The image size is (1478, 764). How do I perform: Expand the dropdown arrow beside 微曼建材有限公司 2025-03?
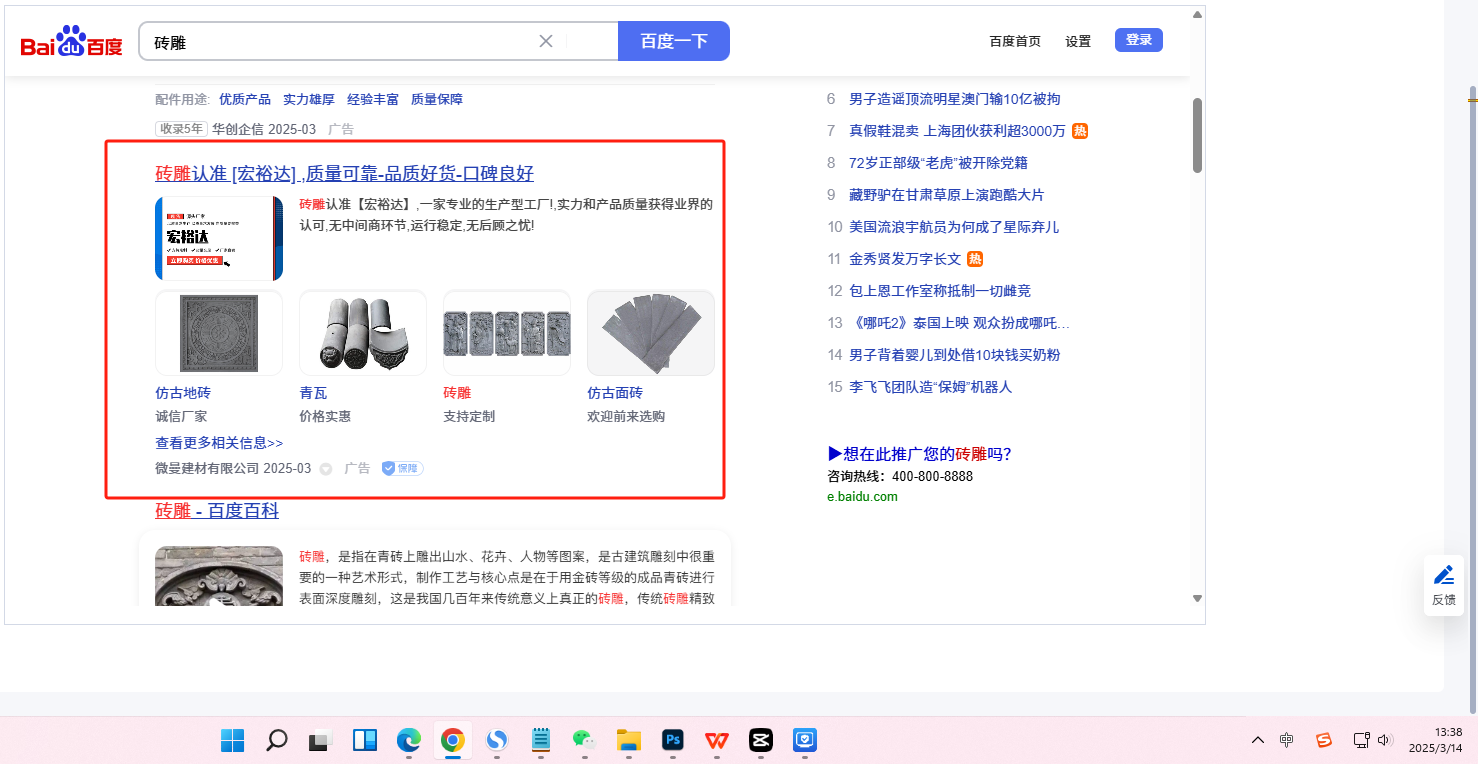click(326, 469)
